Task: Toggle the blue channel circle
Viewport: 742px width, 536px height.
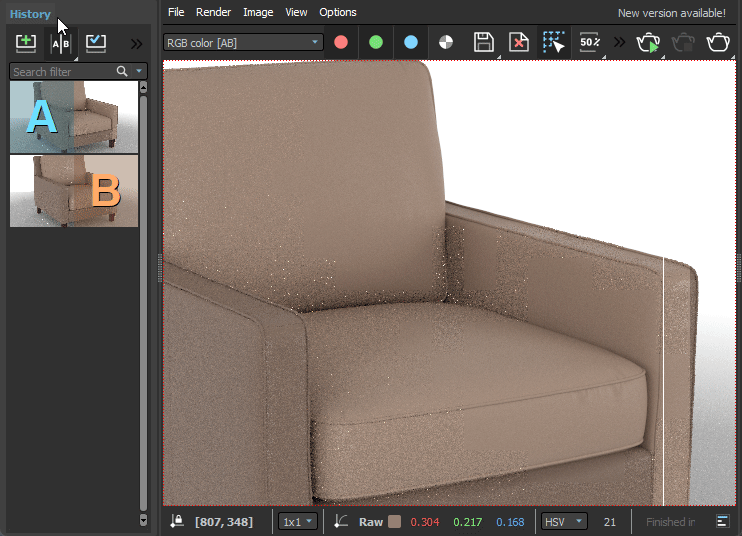Action: [x=411, y=42]
